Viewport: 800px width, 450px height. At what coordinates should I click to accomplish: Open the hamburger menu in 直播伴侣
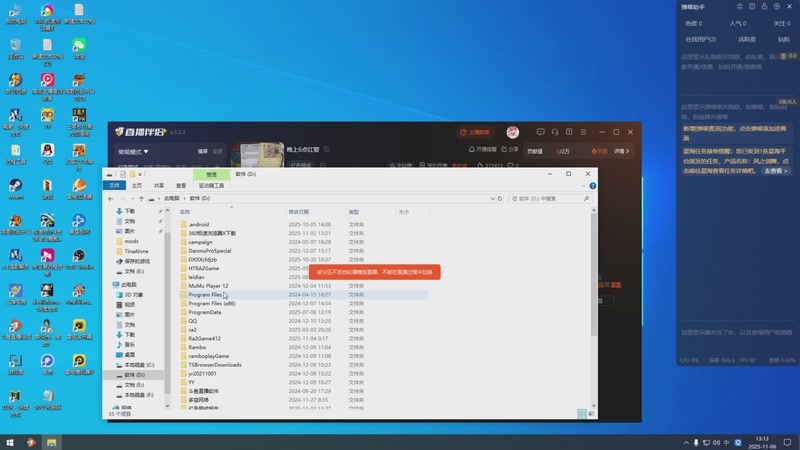point(583,132)
